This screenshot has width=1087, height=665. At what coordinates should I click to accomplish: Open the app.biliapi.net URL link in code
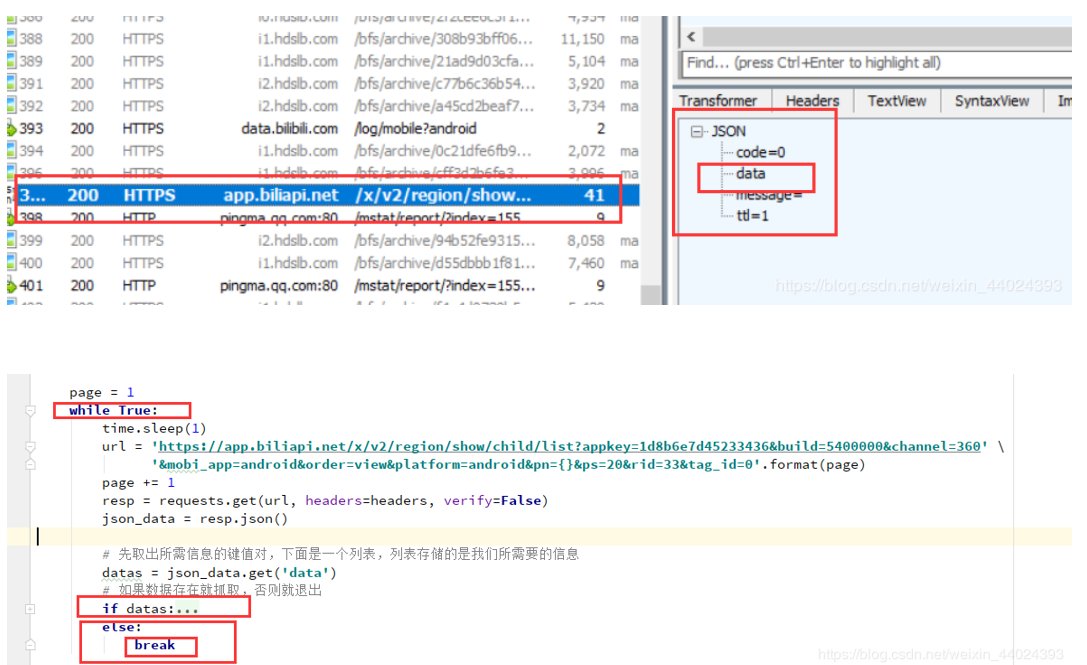(x=569, y=447)
